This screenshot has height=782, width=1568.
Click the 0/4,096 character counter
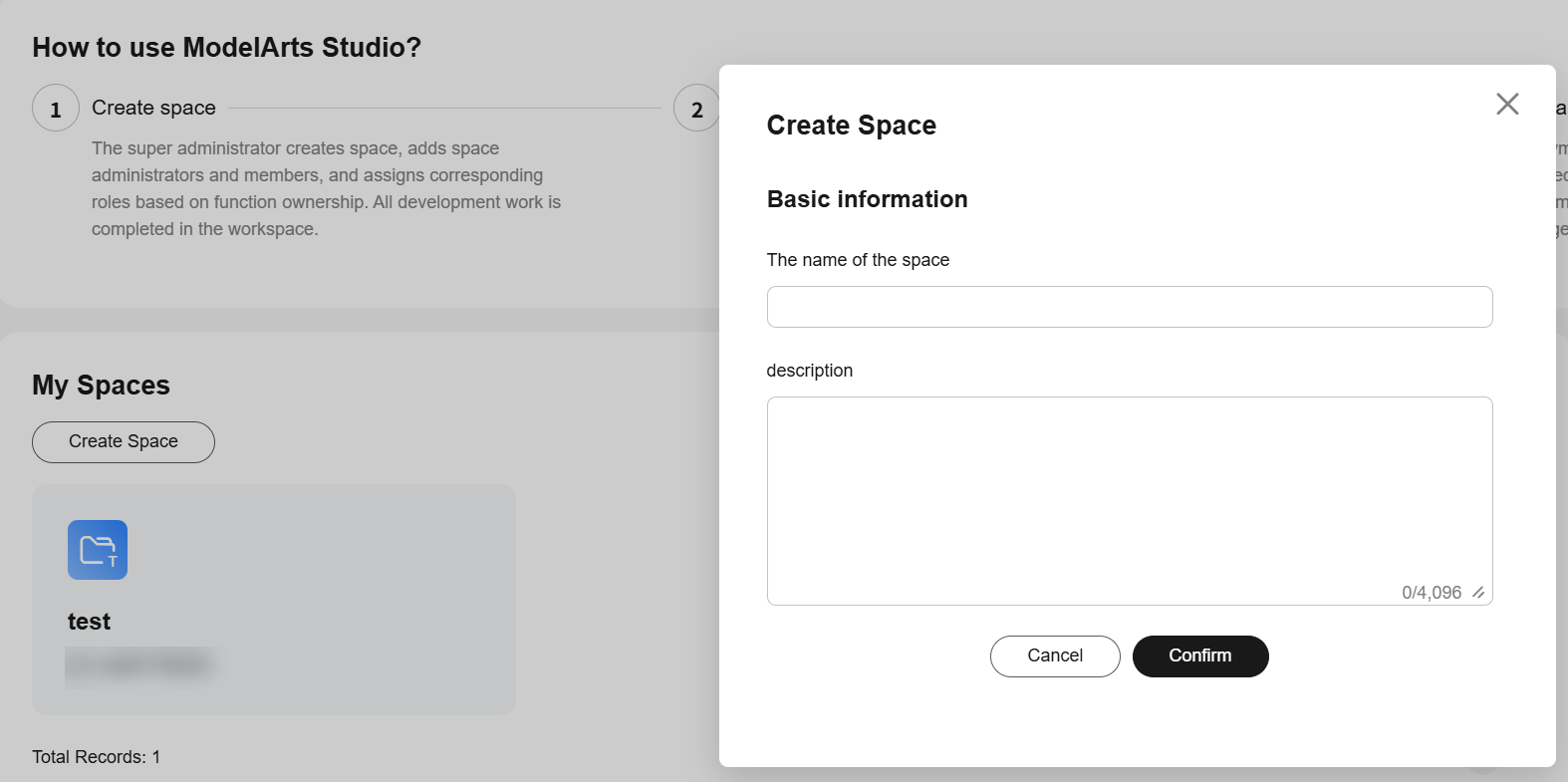coord(1432,593)
